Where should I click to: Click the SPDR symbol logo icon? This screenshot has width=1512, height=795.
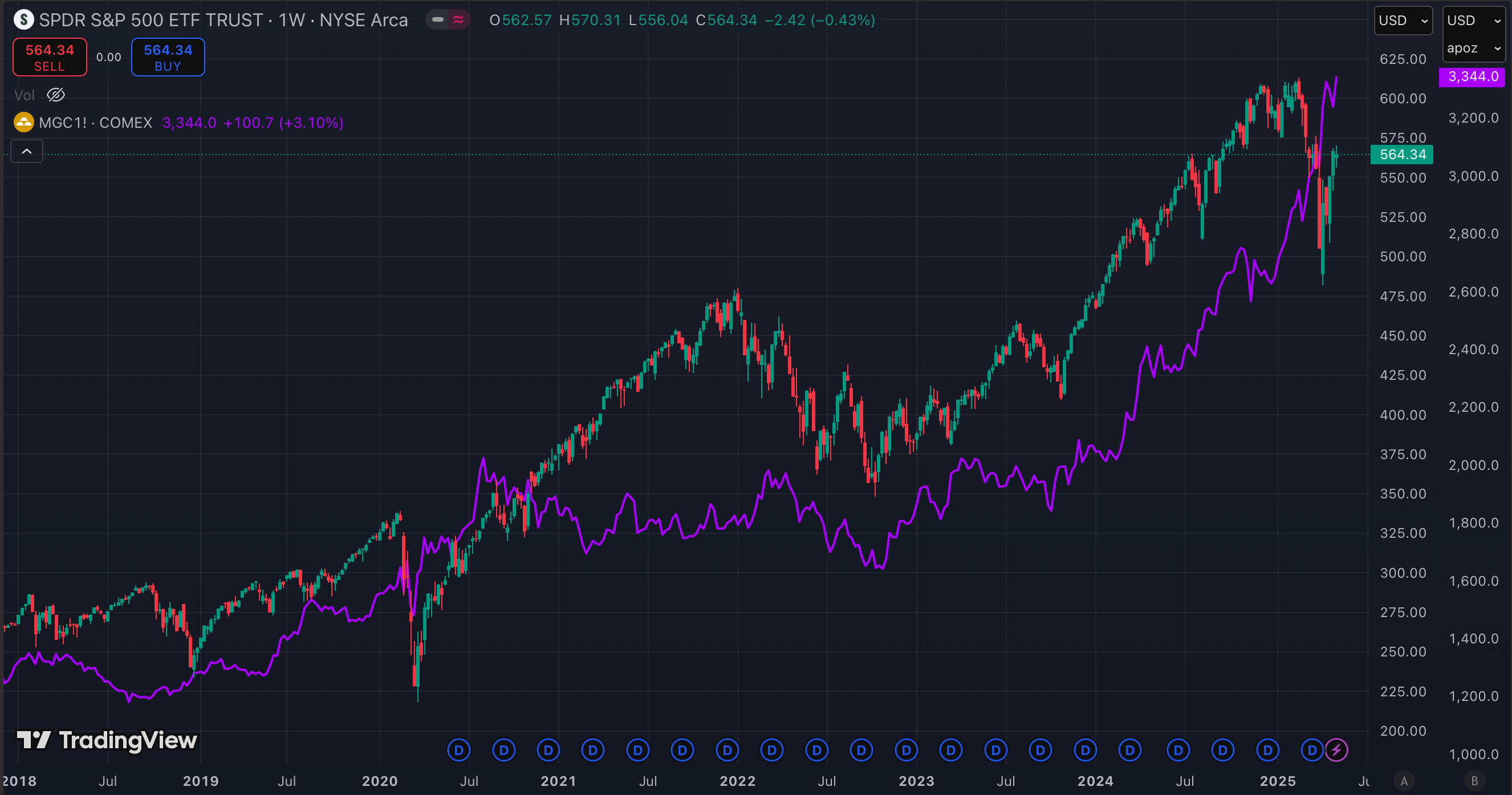pos(23,20)
